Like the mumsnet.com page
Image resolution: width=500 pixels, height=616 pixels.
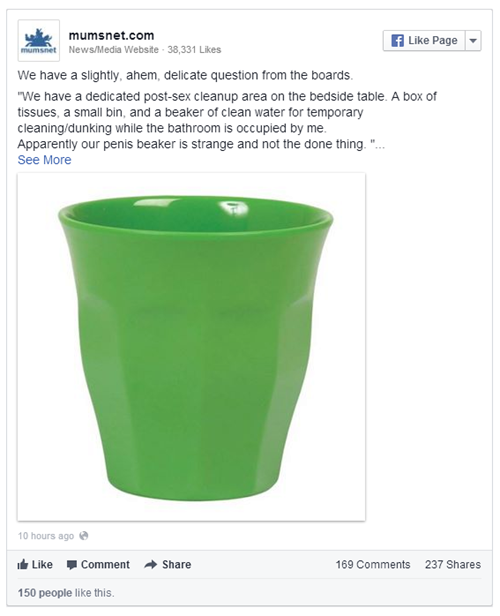pos(424,40)
